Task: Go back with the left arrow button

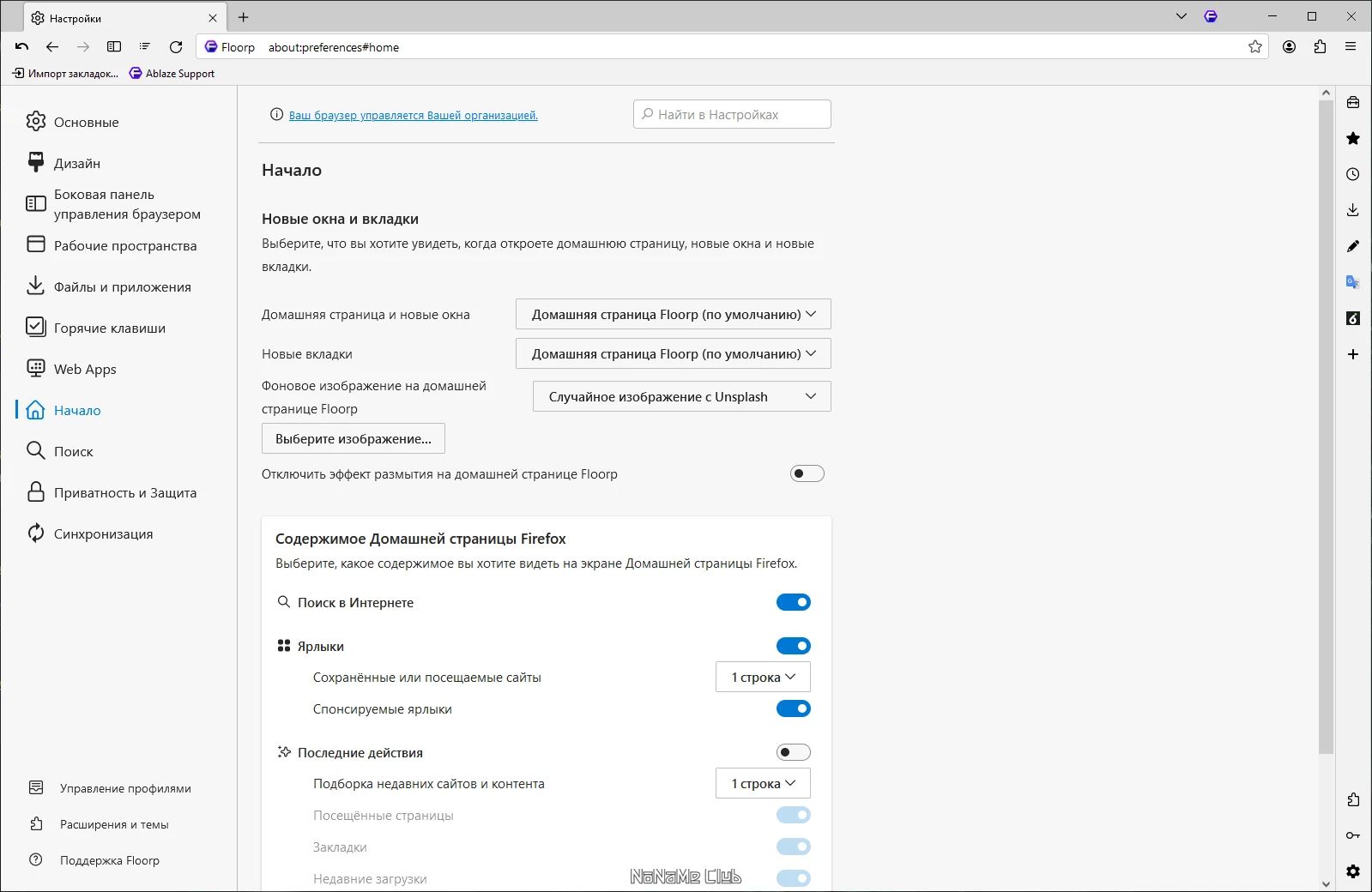Action: tap(52, 47)
